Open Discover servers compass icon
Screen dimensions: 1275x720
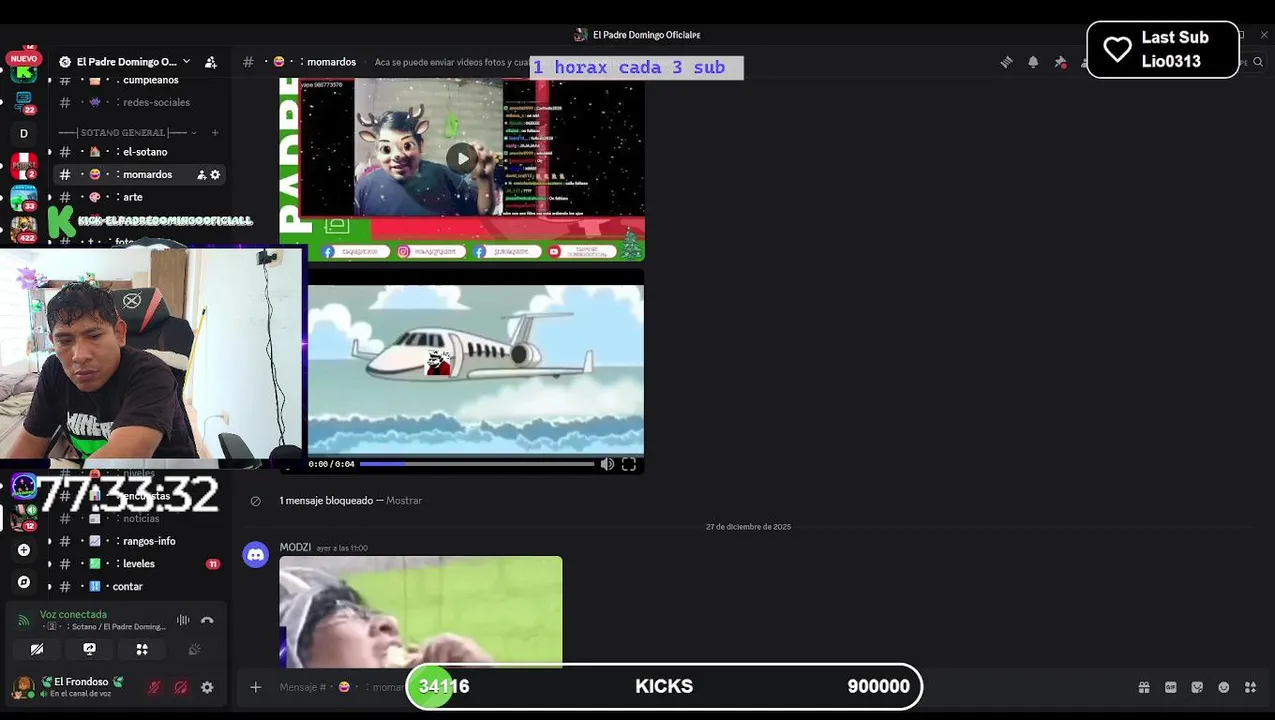coord(24,582)
